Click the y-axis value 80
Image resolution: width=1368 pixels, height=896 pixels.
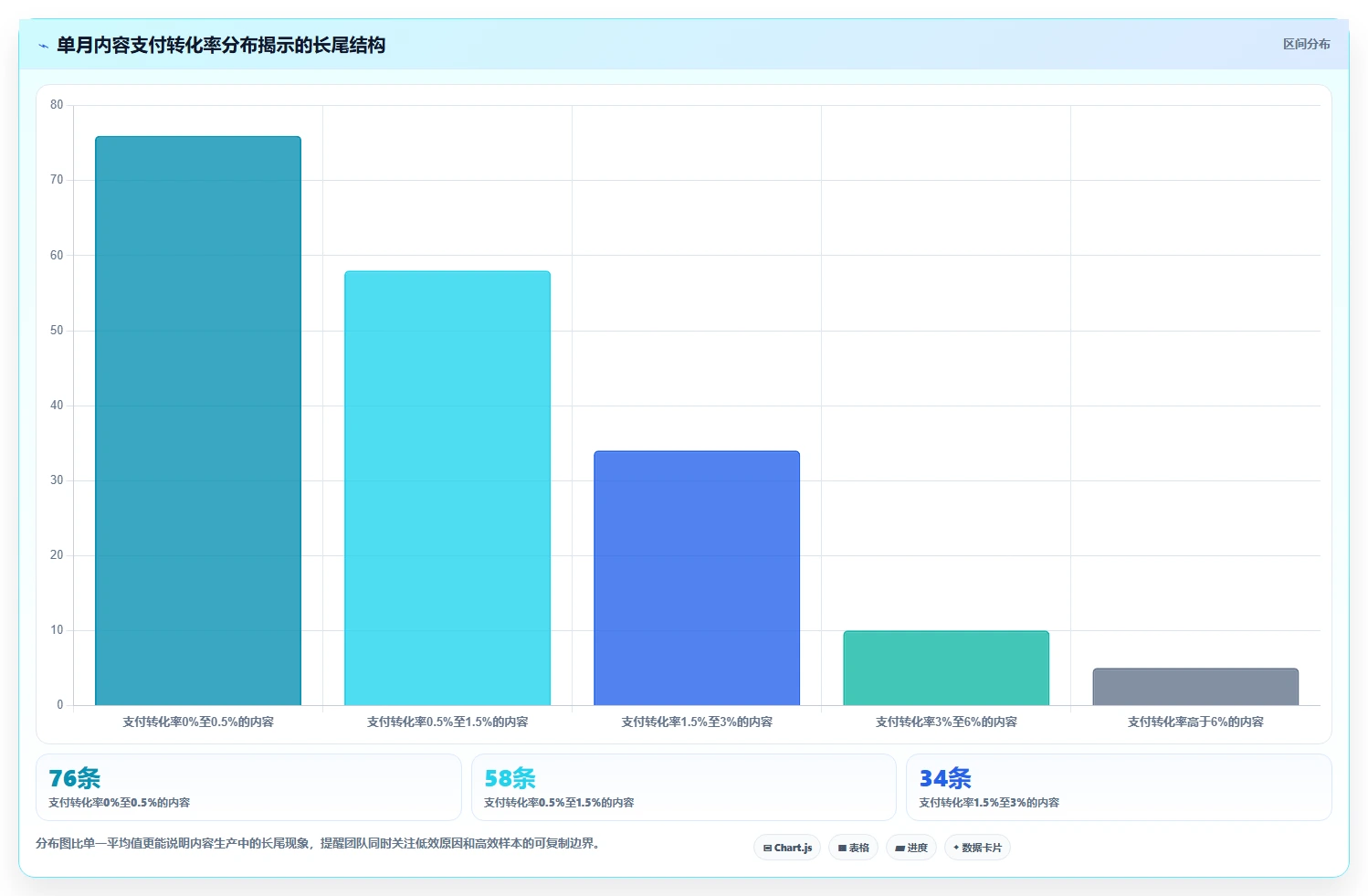57,105
